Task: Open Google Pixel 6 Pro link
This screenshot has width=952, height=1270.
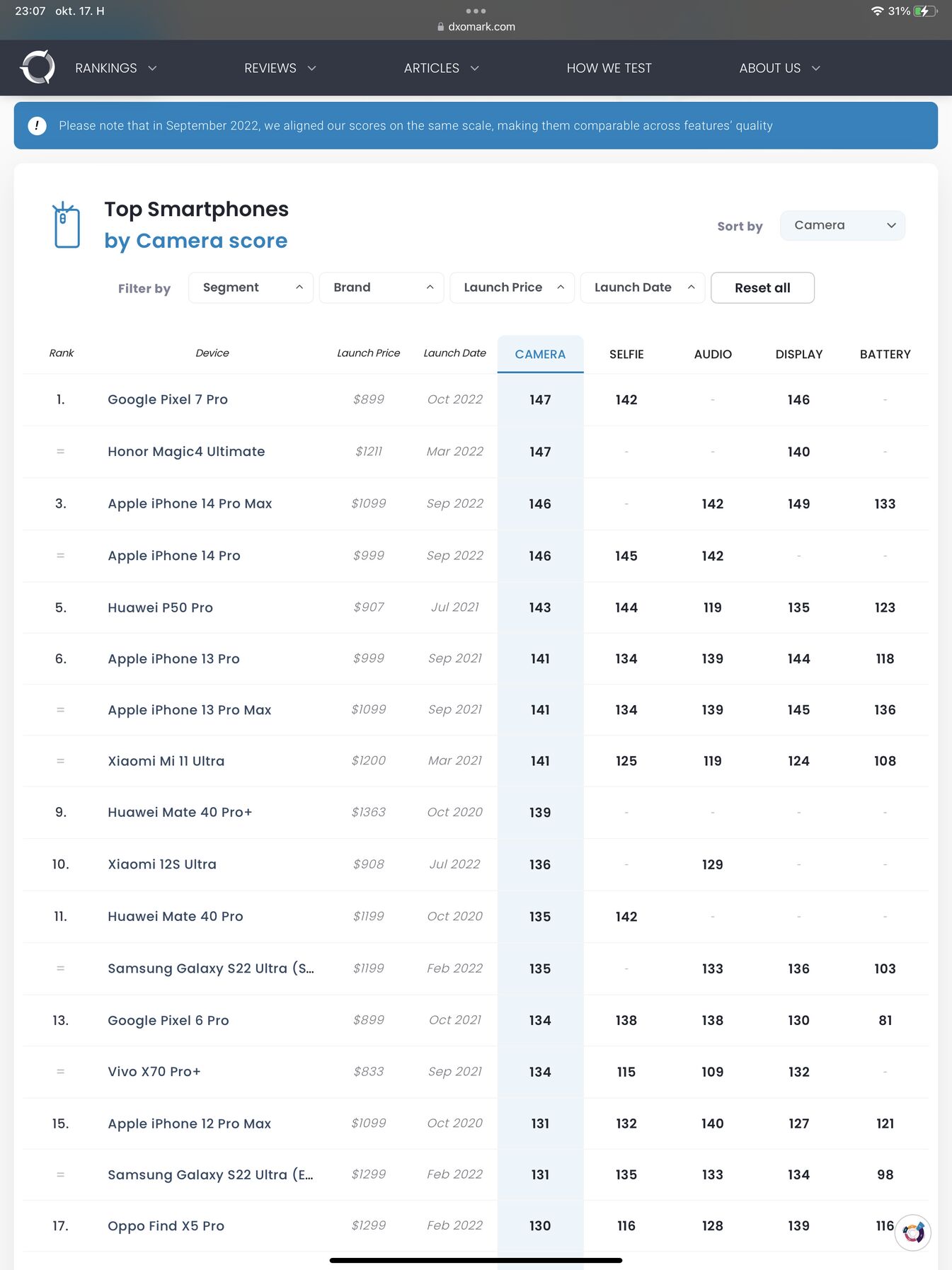Action: point(168,1020)
